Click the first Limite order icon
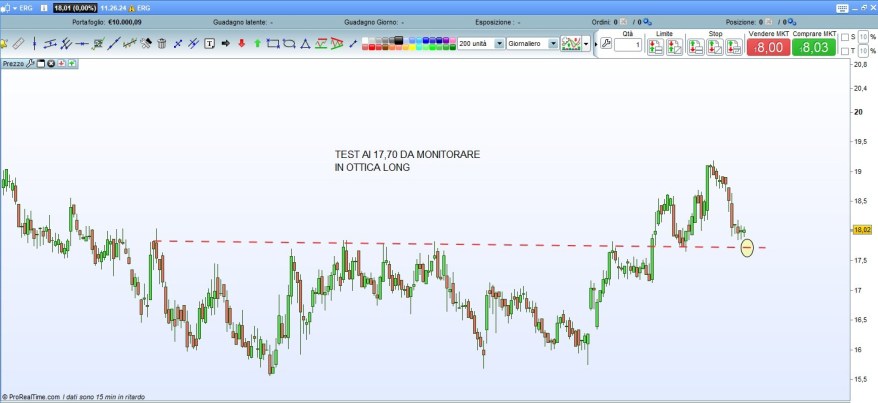The height and width of the screenshot is (403, 878). pos(655,47)
